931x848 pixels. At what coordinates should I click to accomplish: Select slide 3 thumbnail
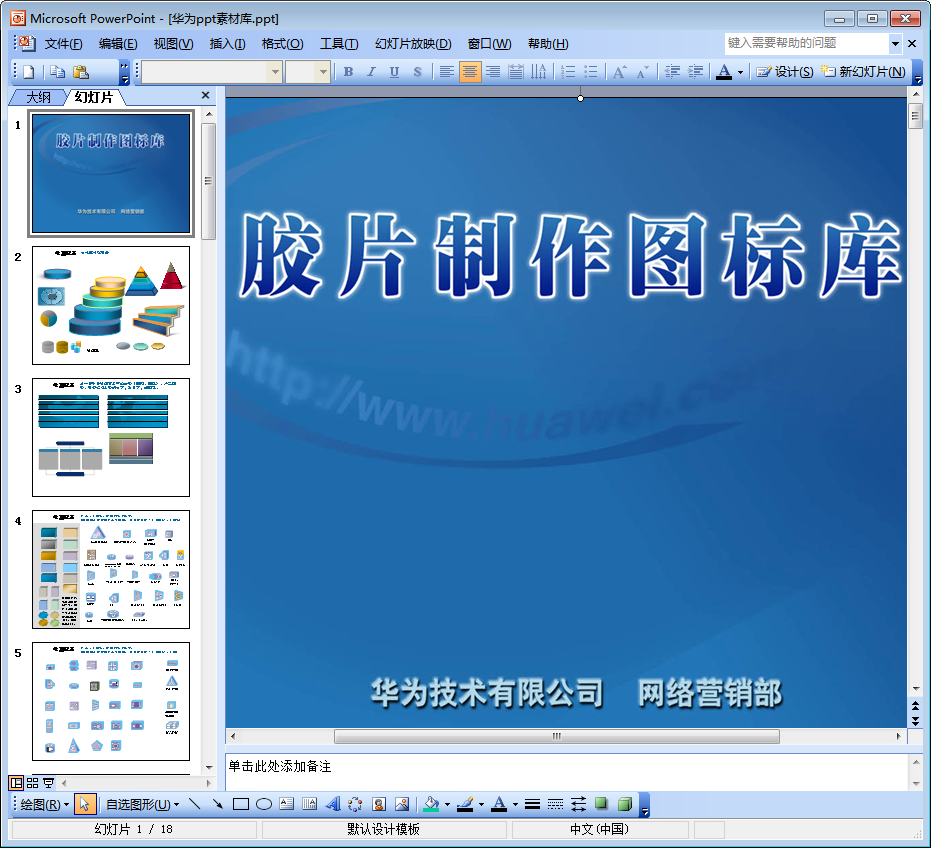coord(111,437)
